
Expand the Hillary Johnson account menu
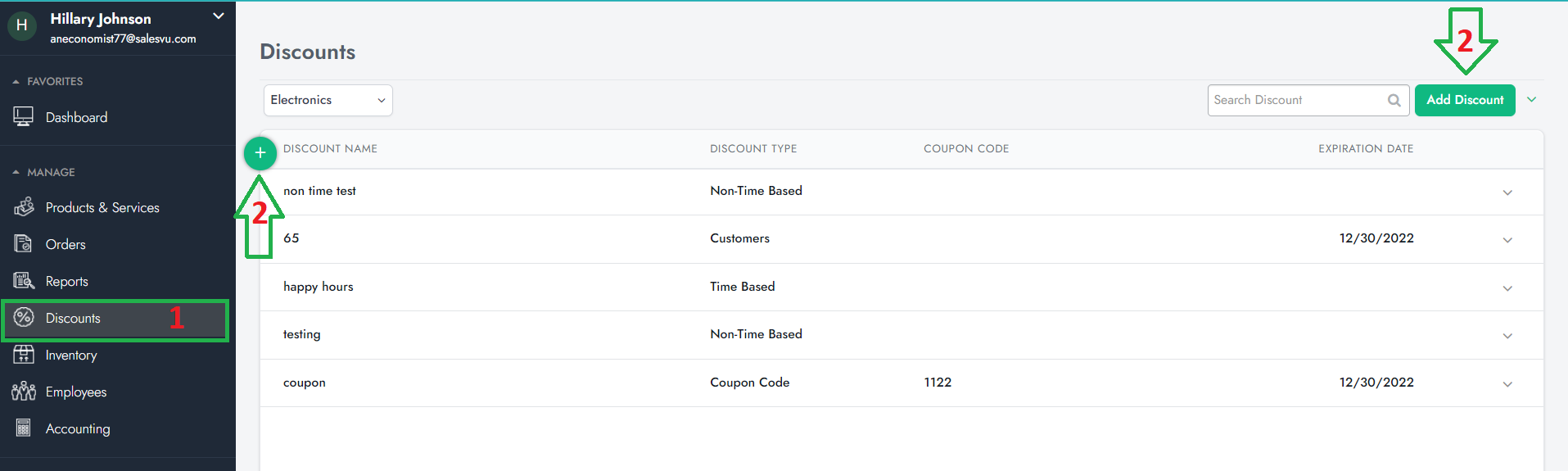[x=218, y=16]
